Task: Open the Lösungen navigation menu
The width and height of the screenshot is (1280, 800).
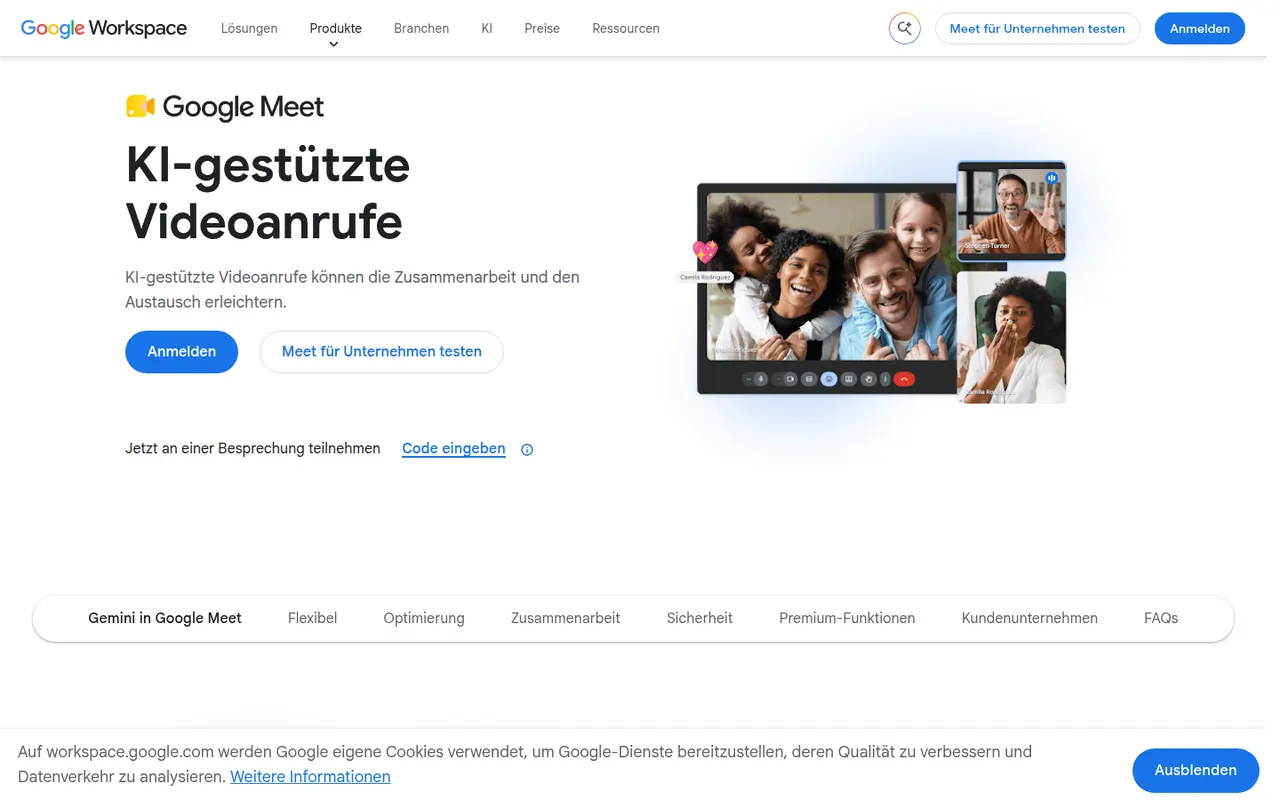Action: pyautogui.click(x=249, y=28)
